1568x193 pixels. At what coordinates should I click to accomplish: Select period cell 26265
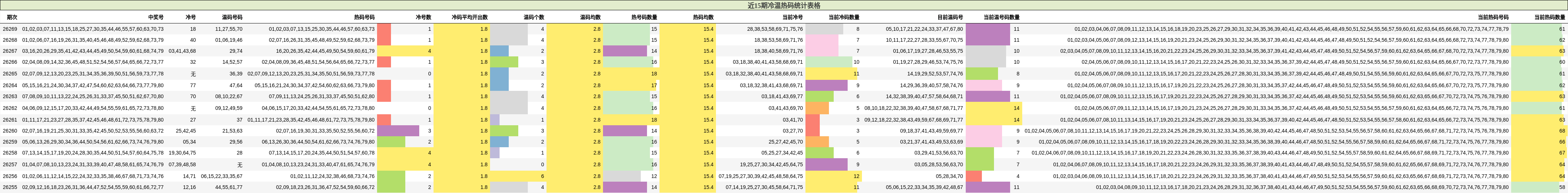10,74
